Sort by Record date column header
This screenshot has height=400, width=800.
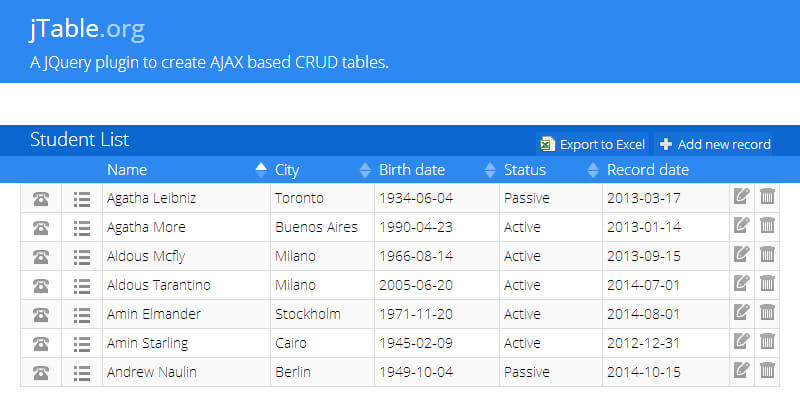pyautogui.click(x=648, y=170)
